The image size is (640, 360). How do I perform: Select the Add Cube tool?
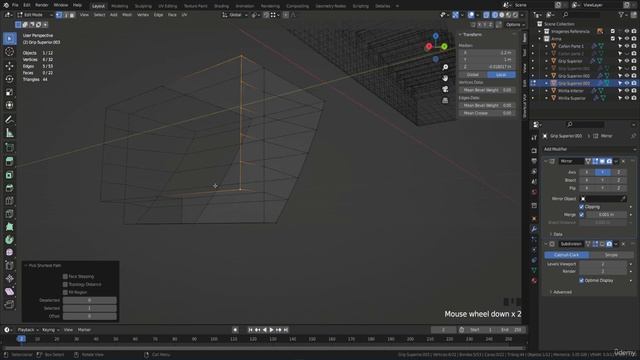coord(9,147)
